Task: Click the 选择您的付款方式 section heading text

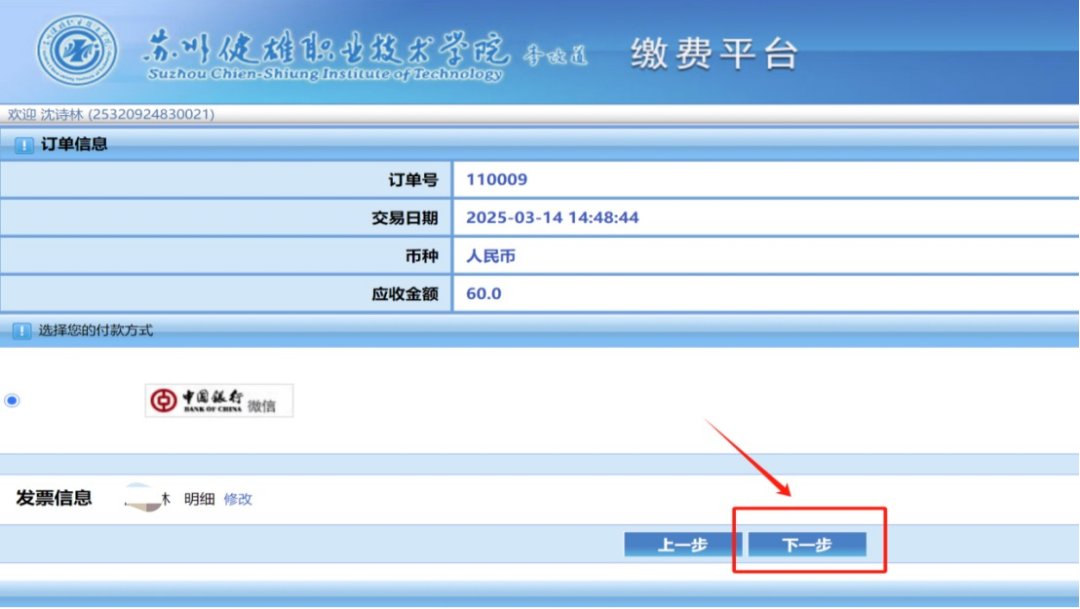Action: pyautogui.click(x=96, y=330)
